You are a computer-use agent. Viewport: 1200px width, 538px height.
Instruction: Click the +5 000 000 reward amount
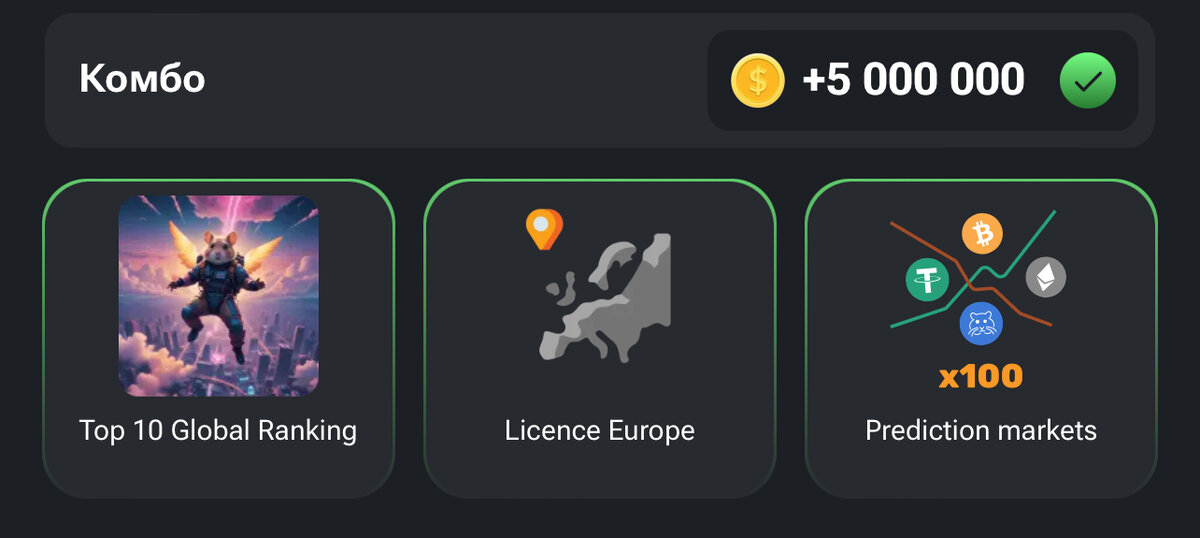point(913,80)
